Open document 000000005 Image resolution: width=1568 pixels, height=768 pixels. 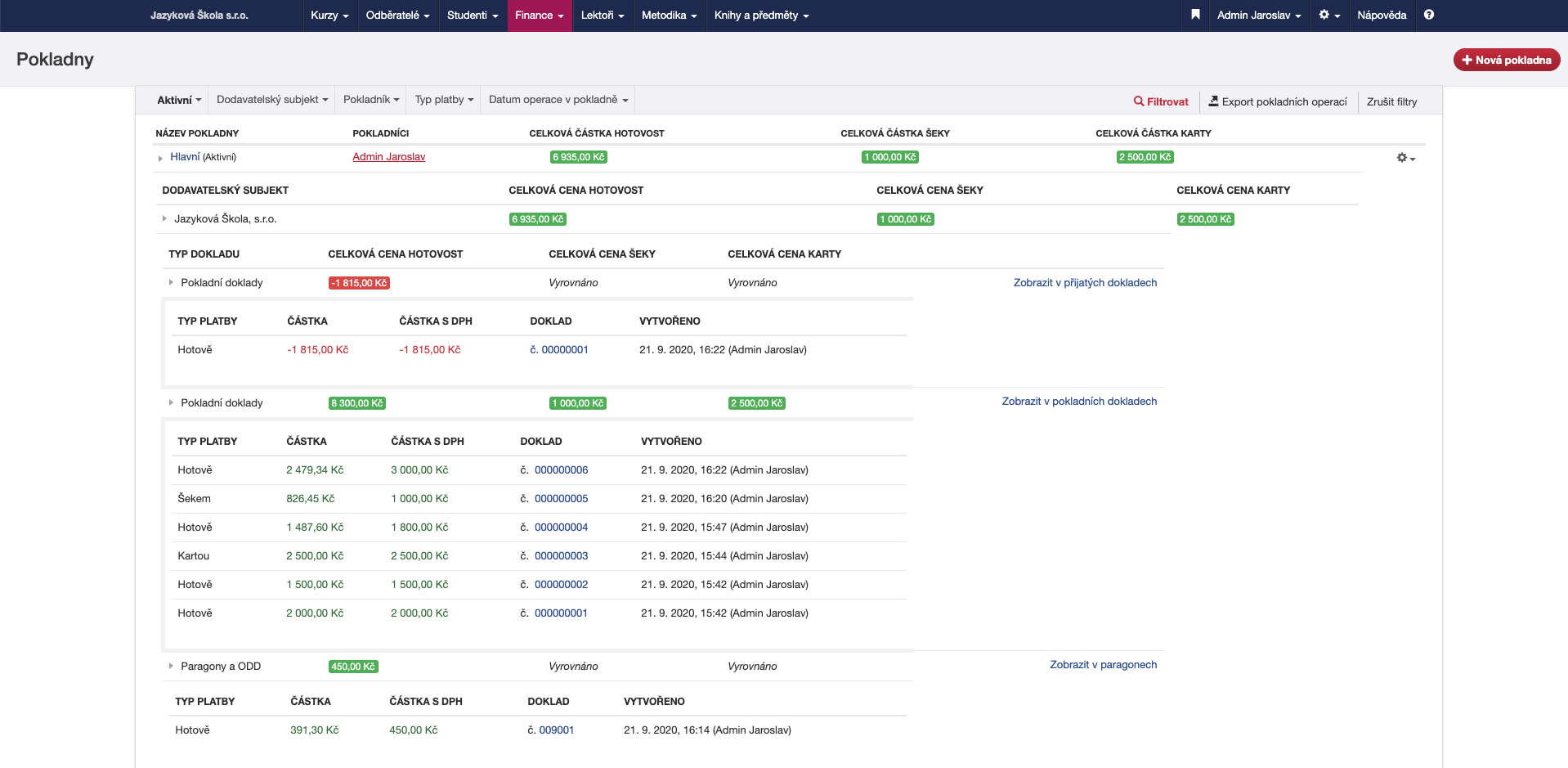(x=562, y=499)
